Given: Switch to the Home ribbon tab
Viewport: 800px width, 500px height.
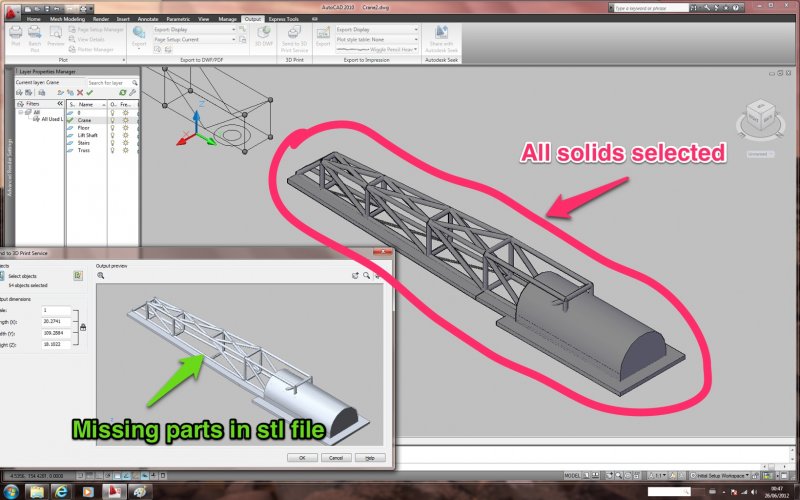Looking at the screenshot, I should point(34,19).
